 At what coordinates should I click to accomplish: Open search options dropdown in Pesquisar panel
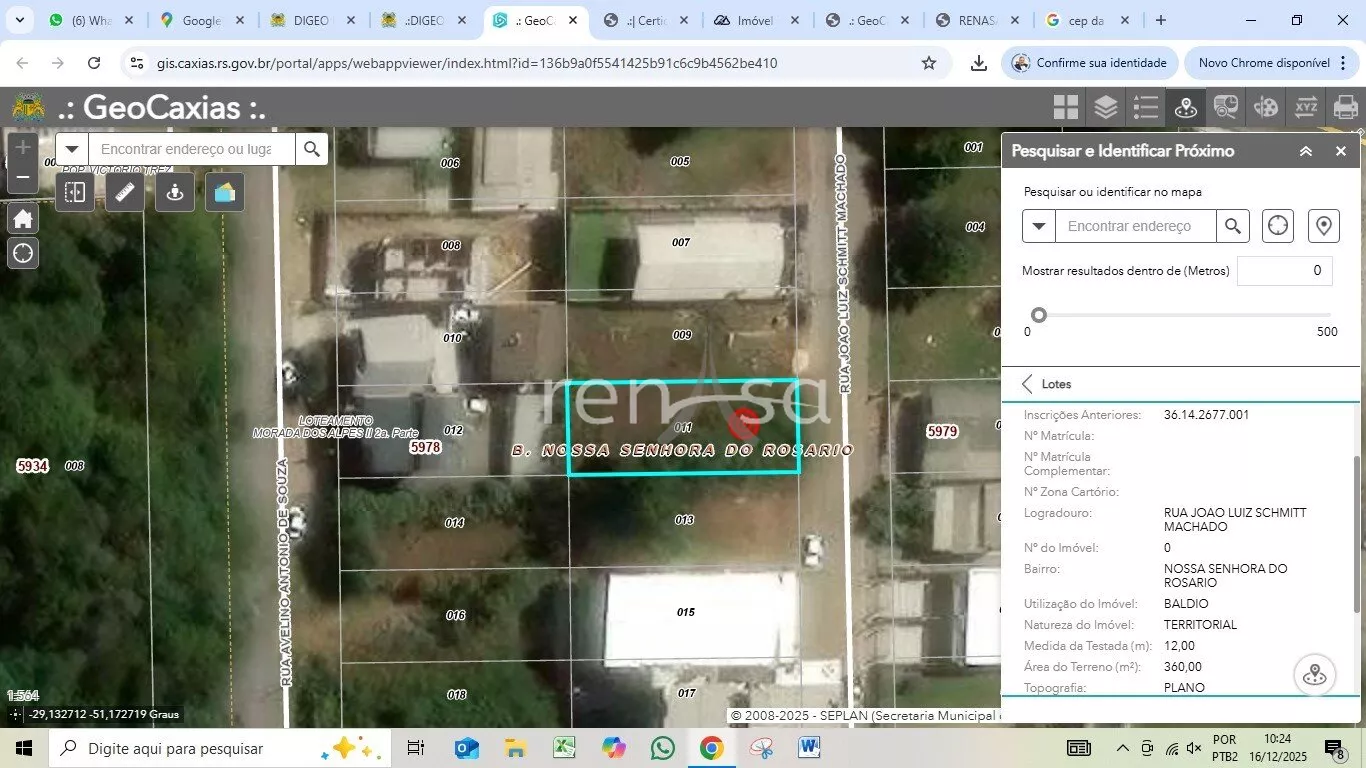coord(1038,226)
